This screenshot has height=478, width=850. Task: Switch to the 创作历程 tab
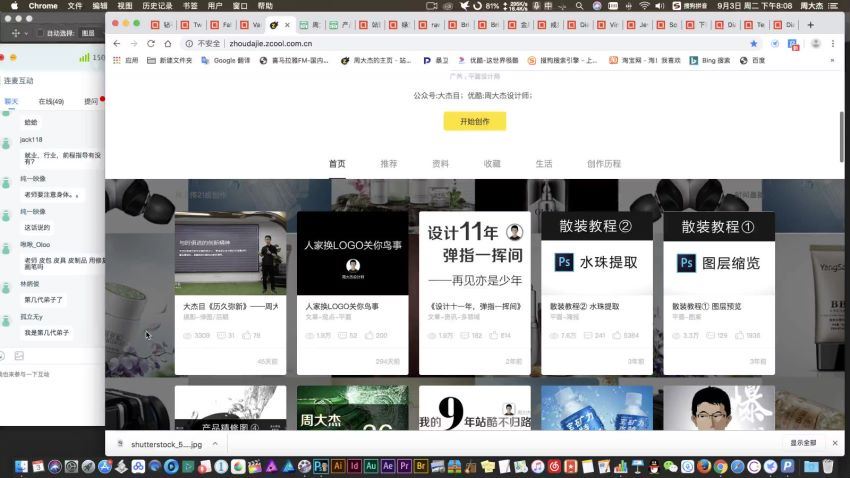pos(604,164)
